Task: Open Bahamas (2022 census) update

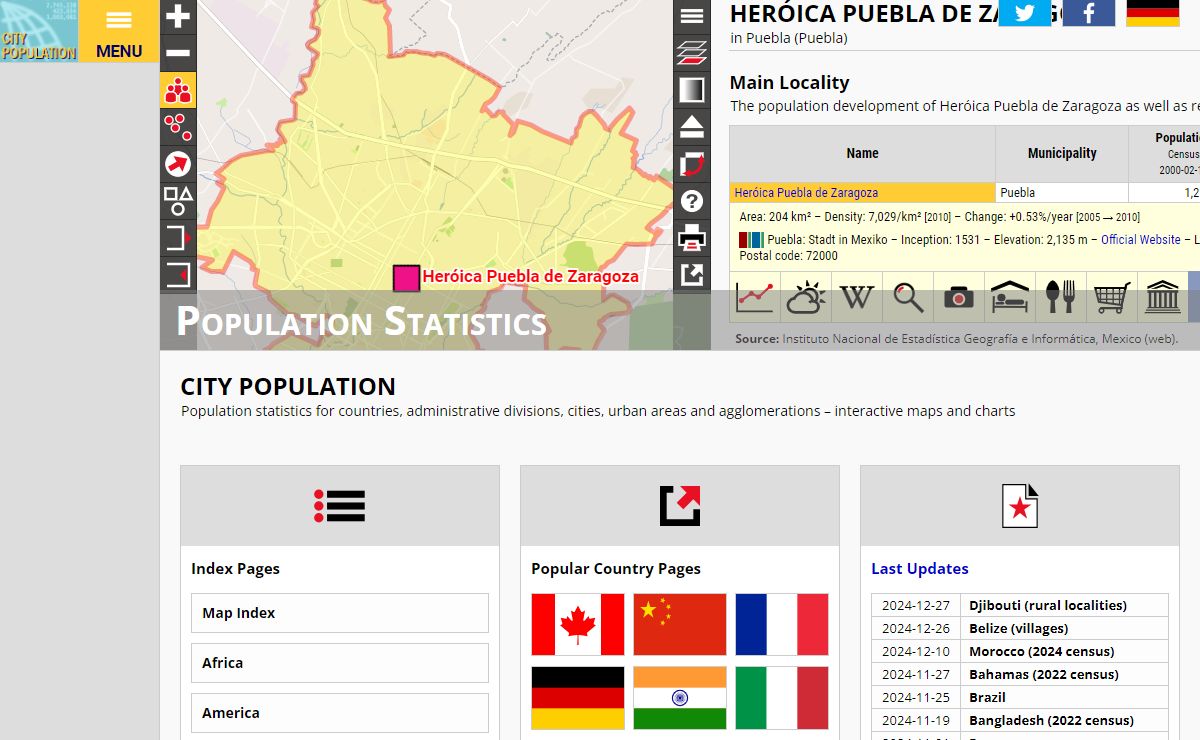Action: (1043, 674)
